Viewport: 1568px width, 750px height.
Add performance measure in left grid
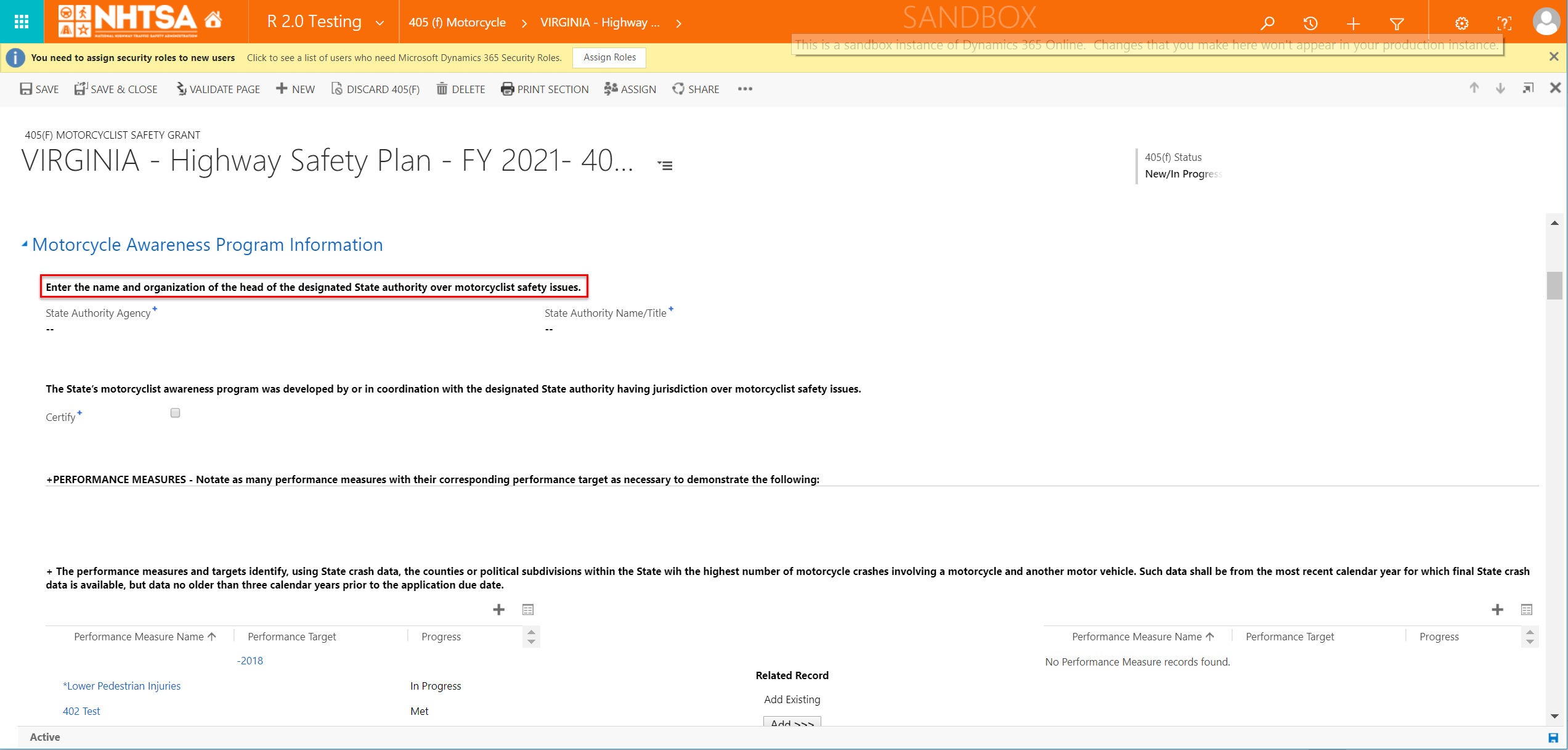[x=498, y=609]
